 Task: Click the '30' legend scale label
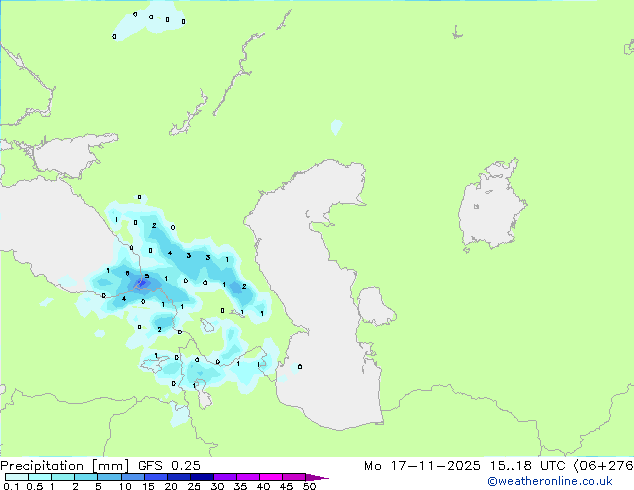(217, 486)
